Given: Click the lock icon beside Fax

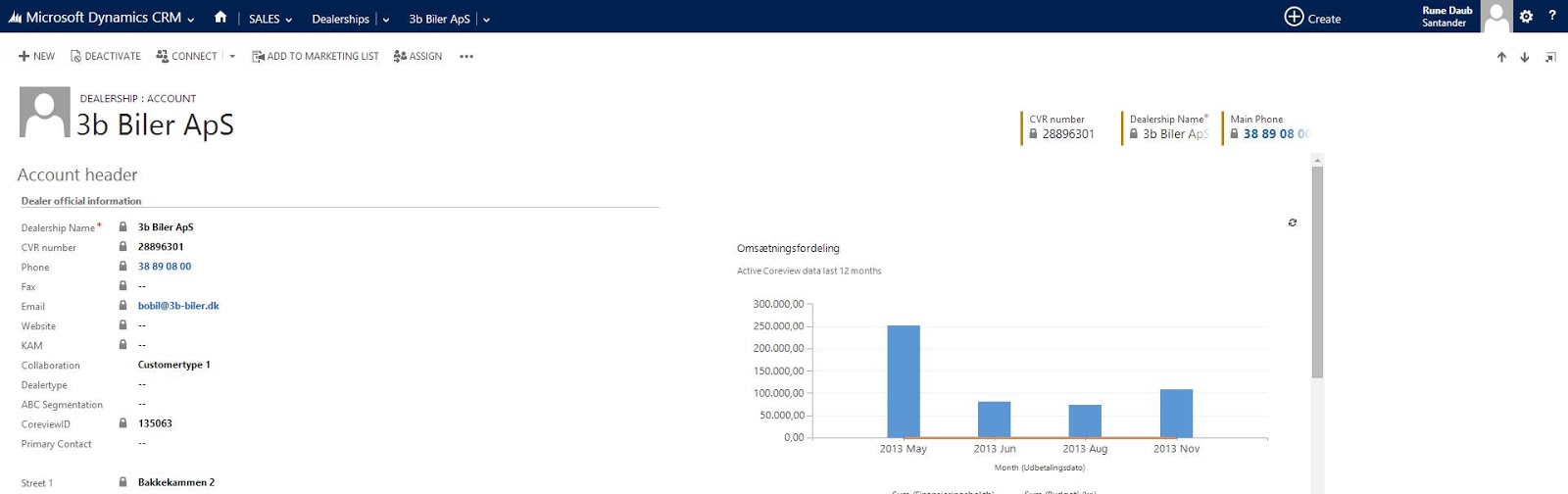Looking at the screenshot, I should click(x=122, y=285).
